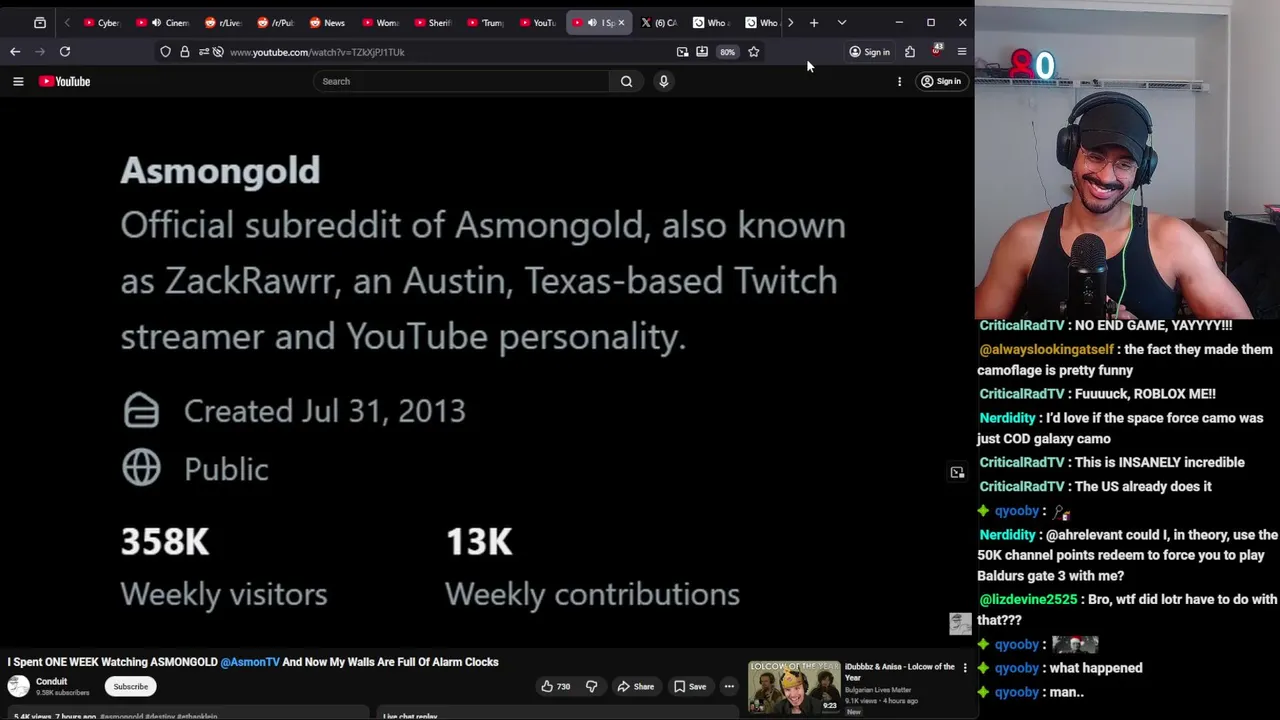Click the YouTube search magnifier button
1280x720 pixels.
(x=626, y=81)
